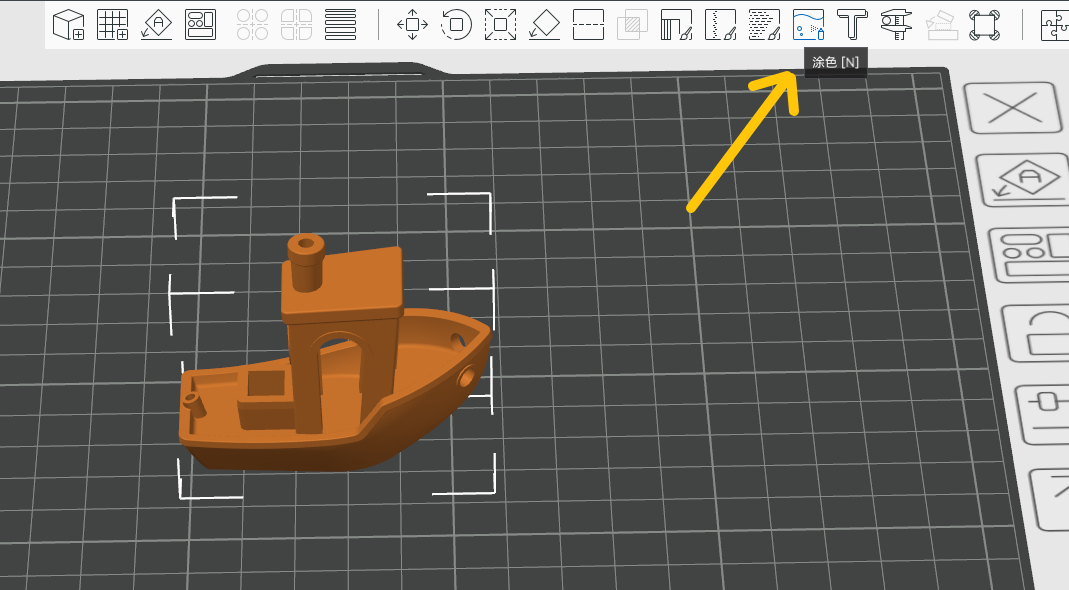Click the top toolbar Arrange all objects icon
The image size is (1069, 590).
point(200,25)
